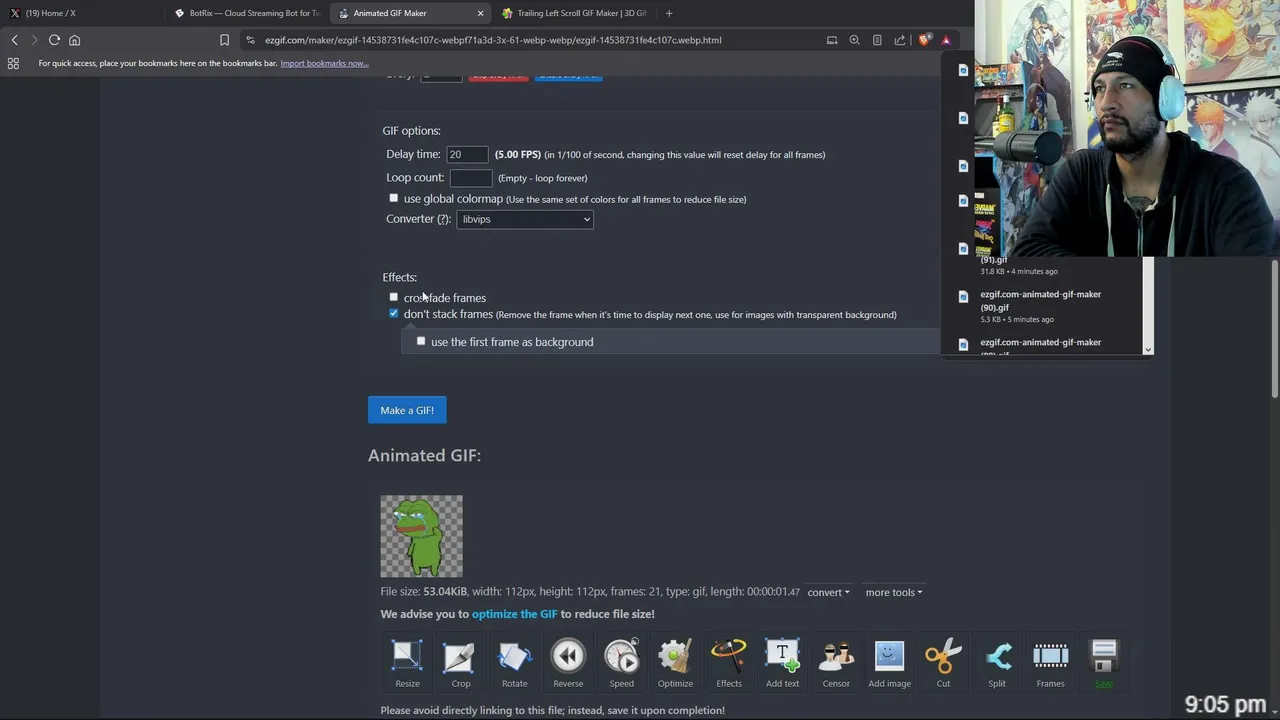Viewport: 1280px width, 720px height.
Task: Open the zoom magnifier icon in address bar
Action: [854, 40]
